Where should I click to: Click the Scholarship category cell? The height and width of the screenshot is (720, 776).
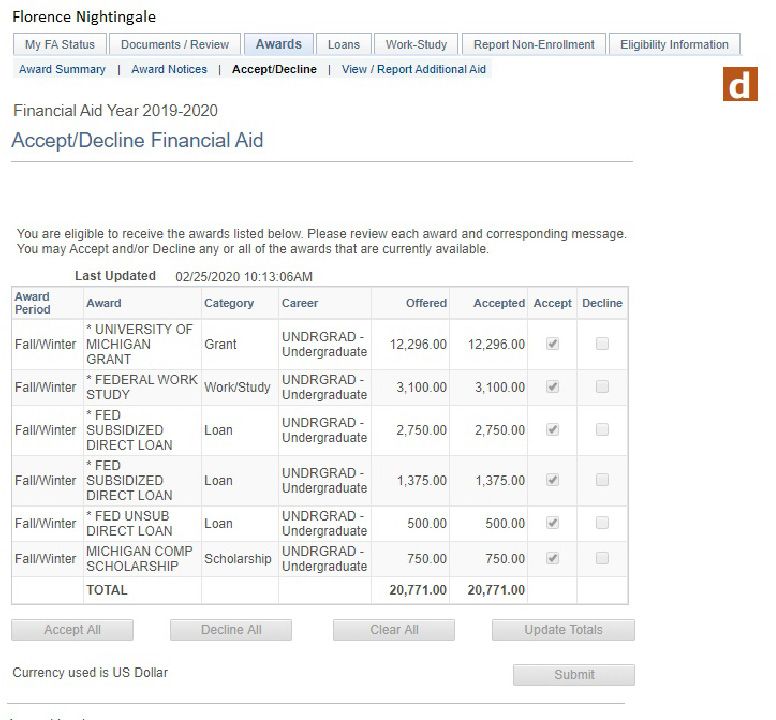(x=238, y=559)
